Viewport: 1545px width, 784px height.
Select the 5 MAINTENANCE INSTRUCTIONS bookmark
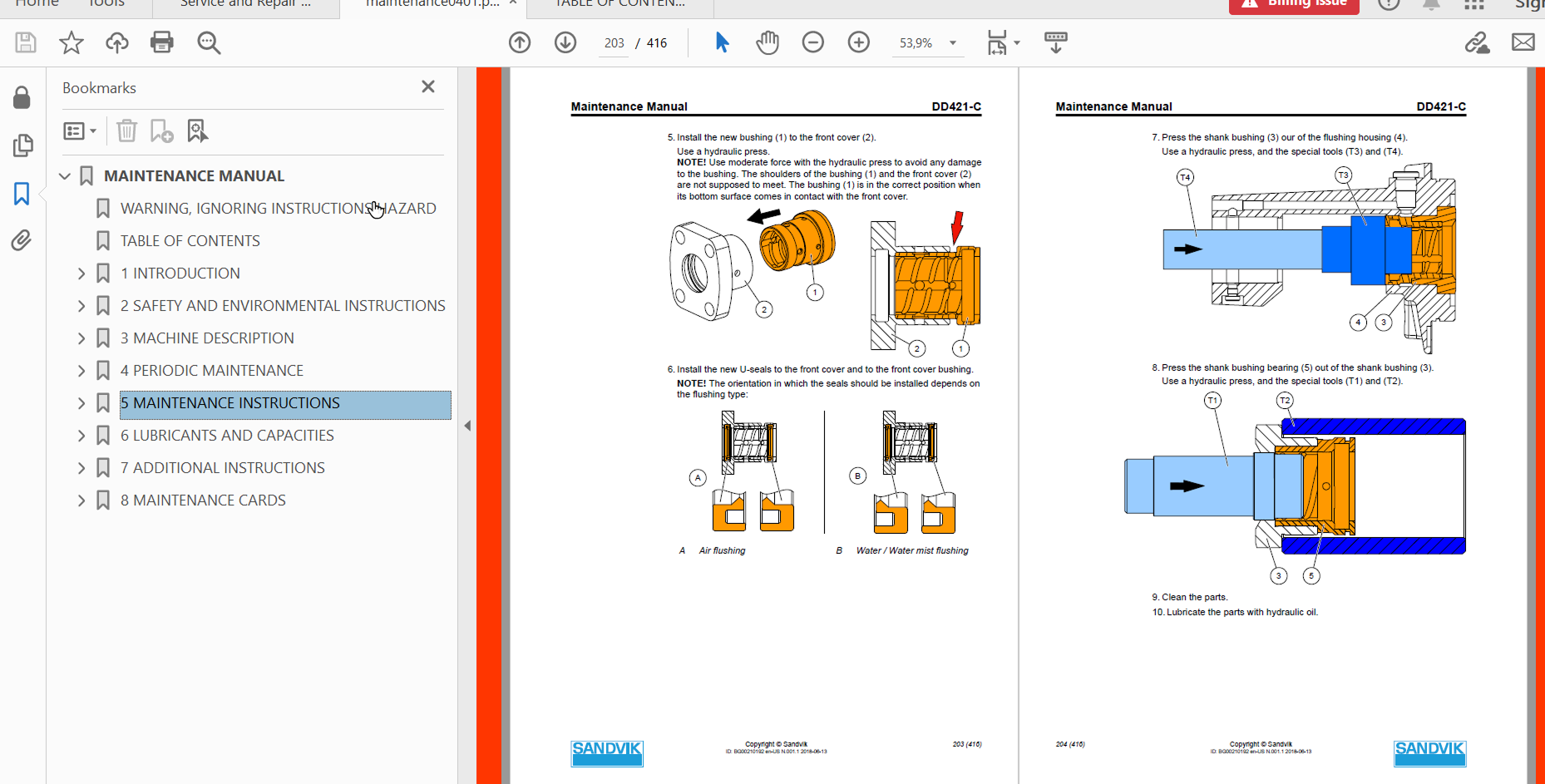click(x=285, y=405)
